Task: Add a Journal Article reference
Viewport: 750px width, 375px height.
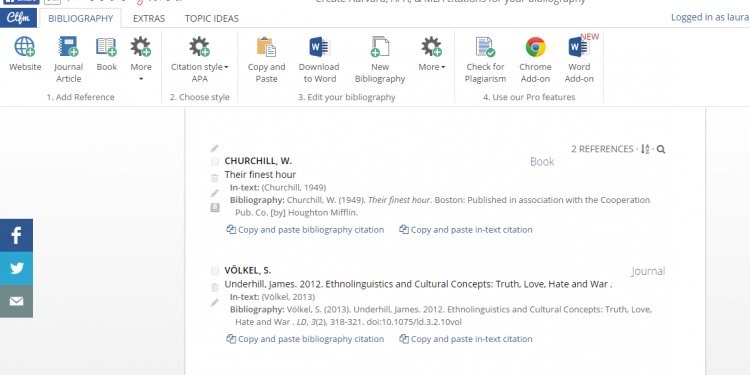Action: [x=68, y=59]
